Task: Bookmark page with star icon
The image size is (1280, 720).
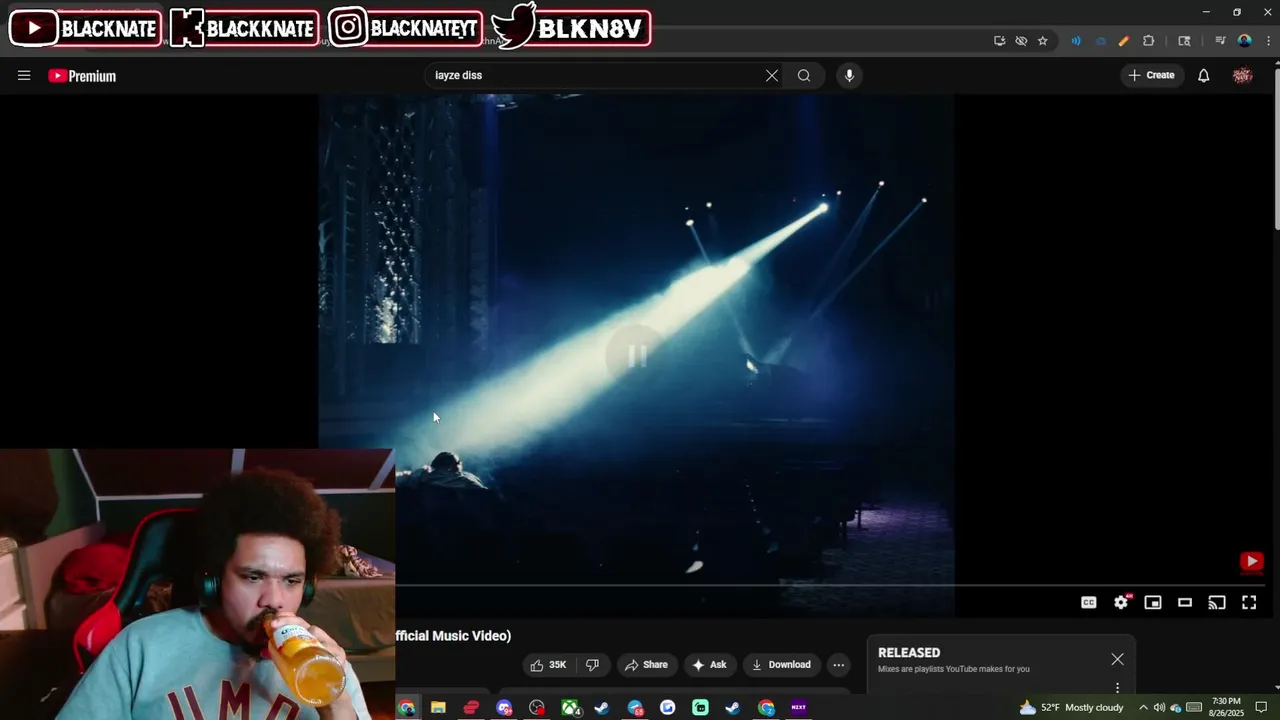Action: pos(1043,41)
